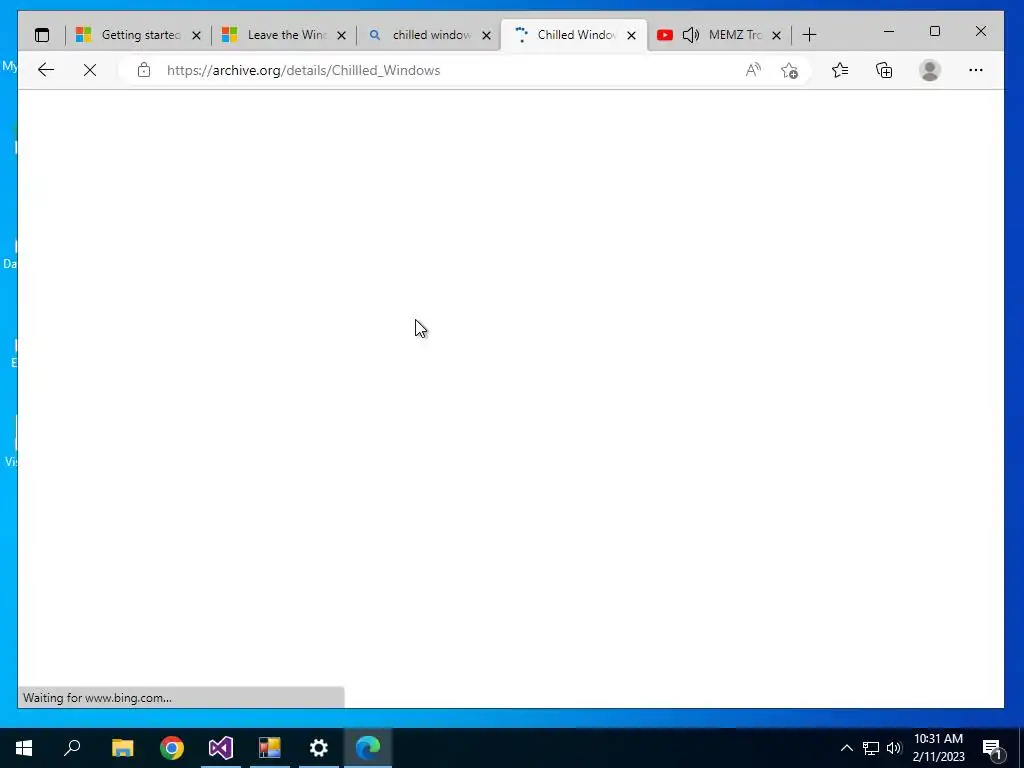This screenshot has width=1024, height=768.
Task: Open the Windows Start menu
Action: click(24, 748)
